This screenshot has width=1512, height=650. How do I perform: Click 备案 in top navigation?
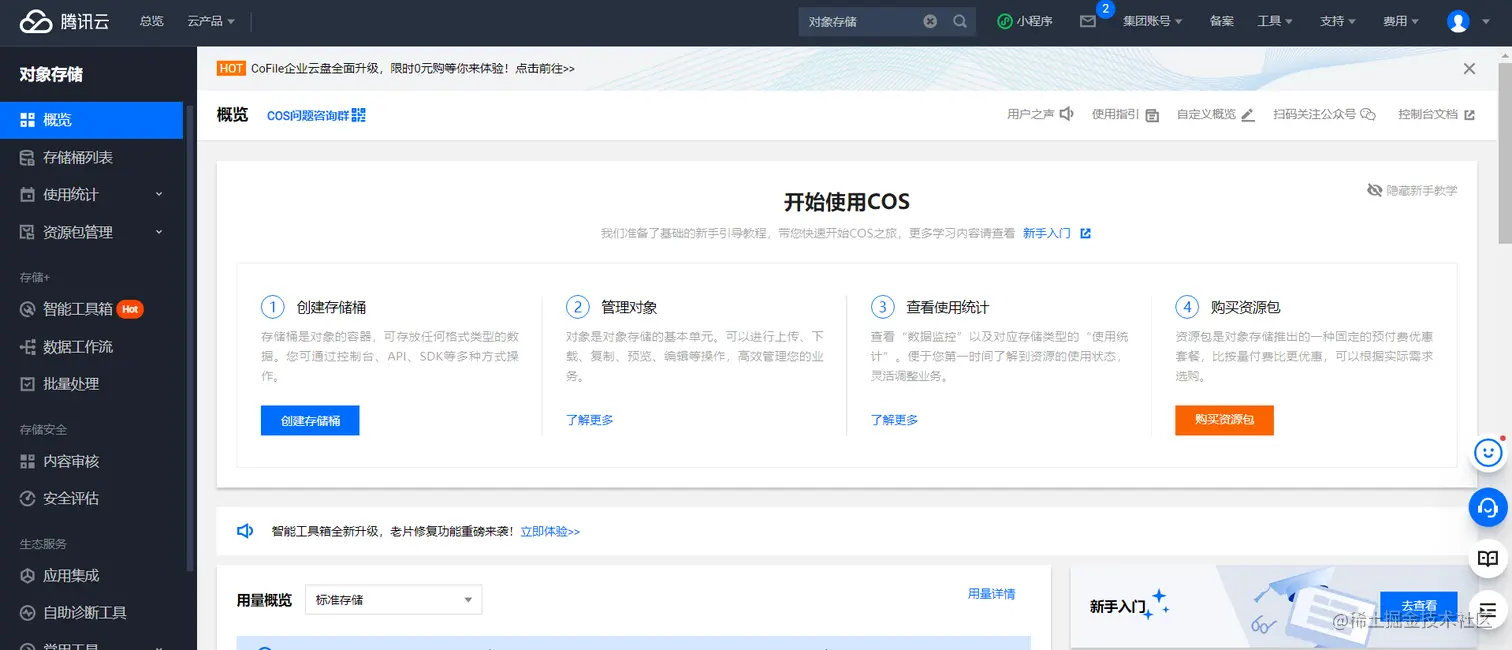pos(1221,21)
